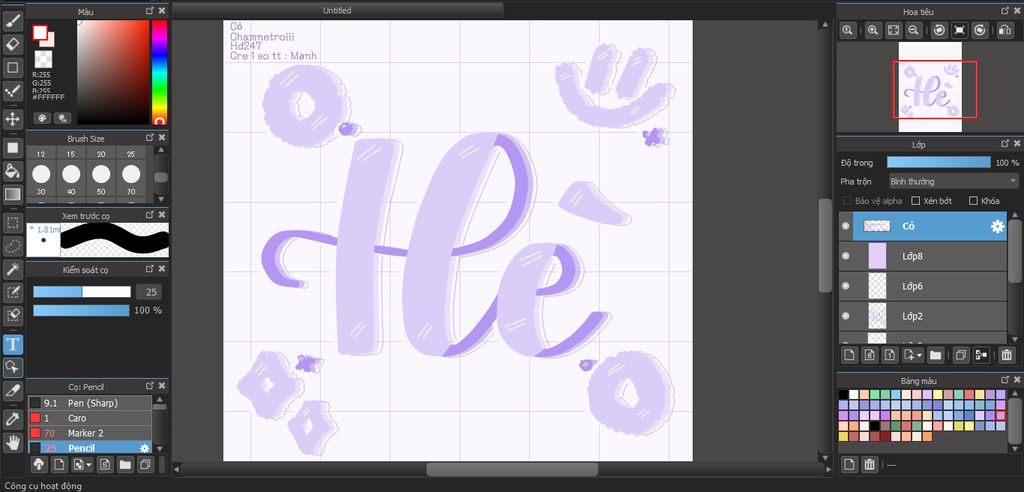Select the Lớp6 layer

point(923,286)
